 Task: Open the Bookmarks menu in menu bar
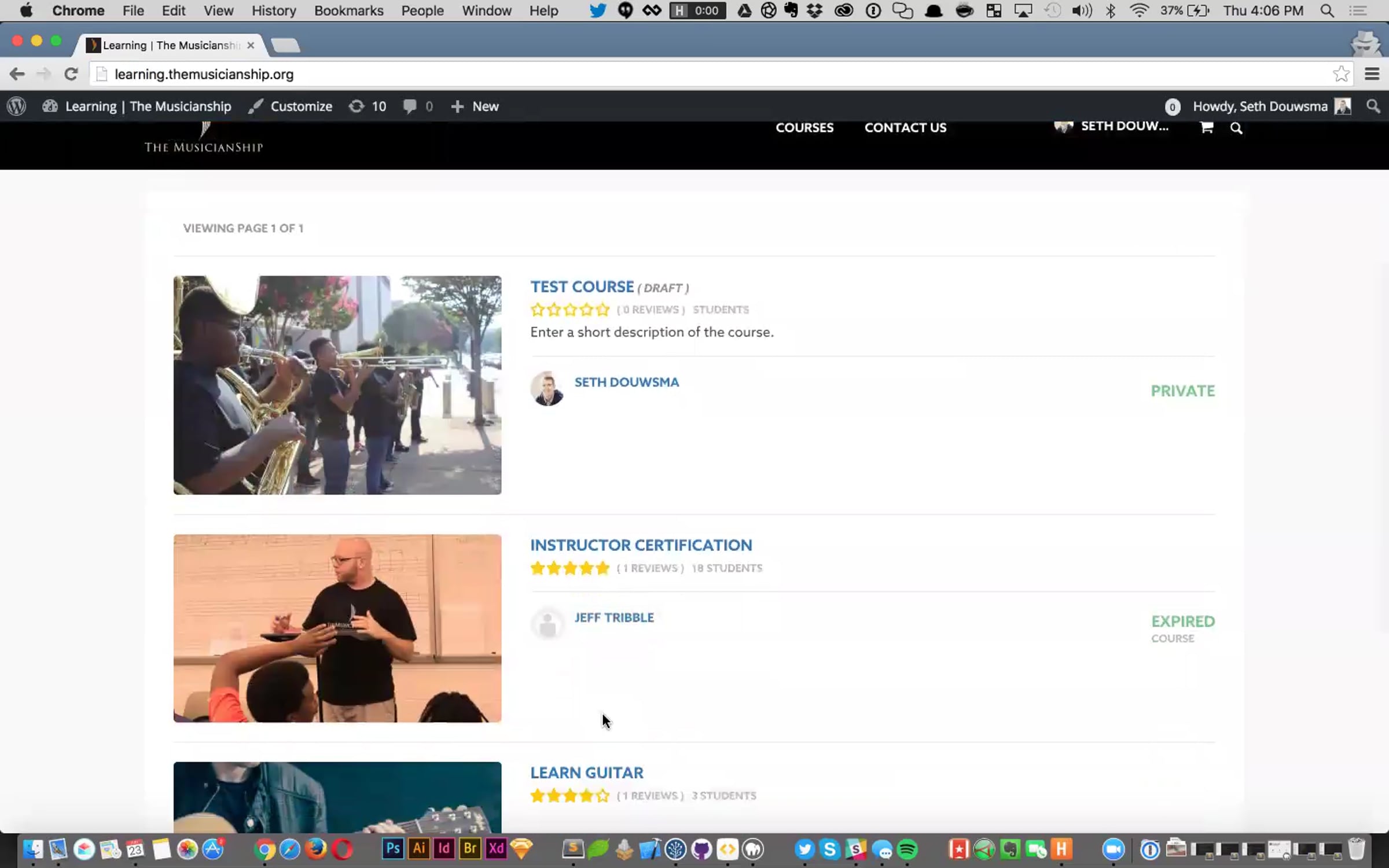point(348,10)
